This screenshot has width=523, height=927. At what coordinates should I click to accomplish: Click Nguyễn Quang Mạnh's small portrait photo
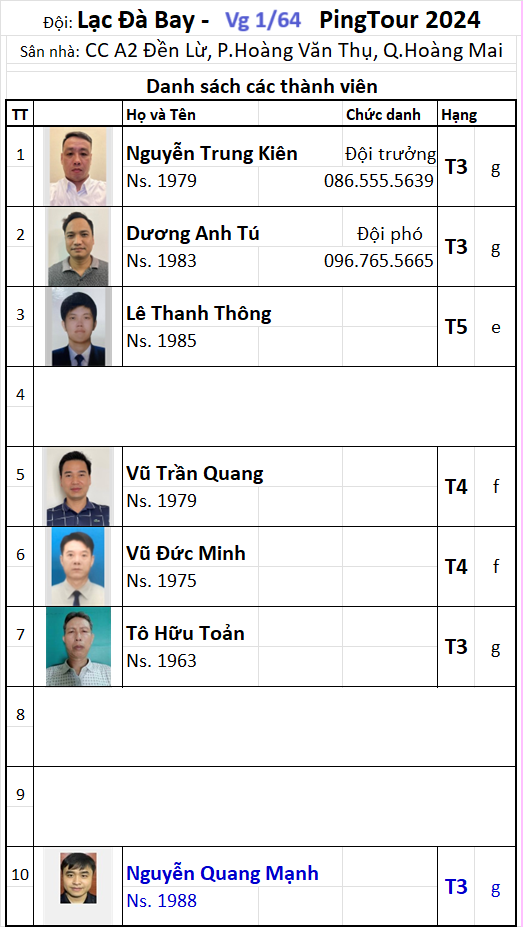(x=78, y=877)
